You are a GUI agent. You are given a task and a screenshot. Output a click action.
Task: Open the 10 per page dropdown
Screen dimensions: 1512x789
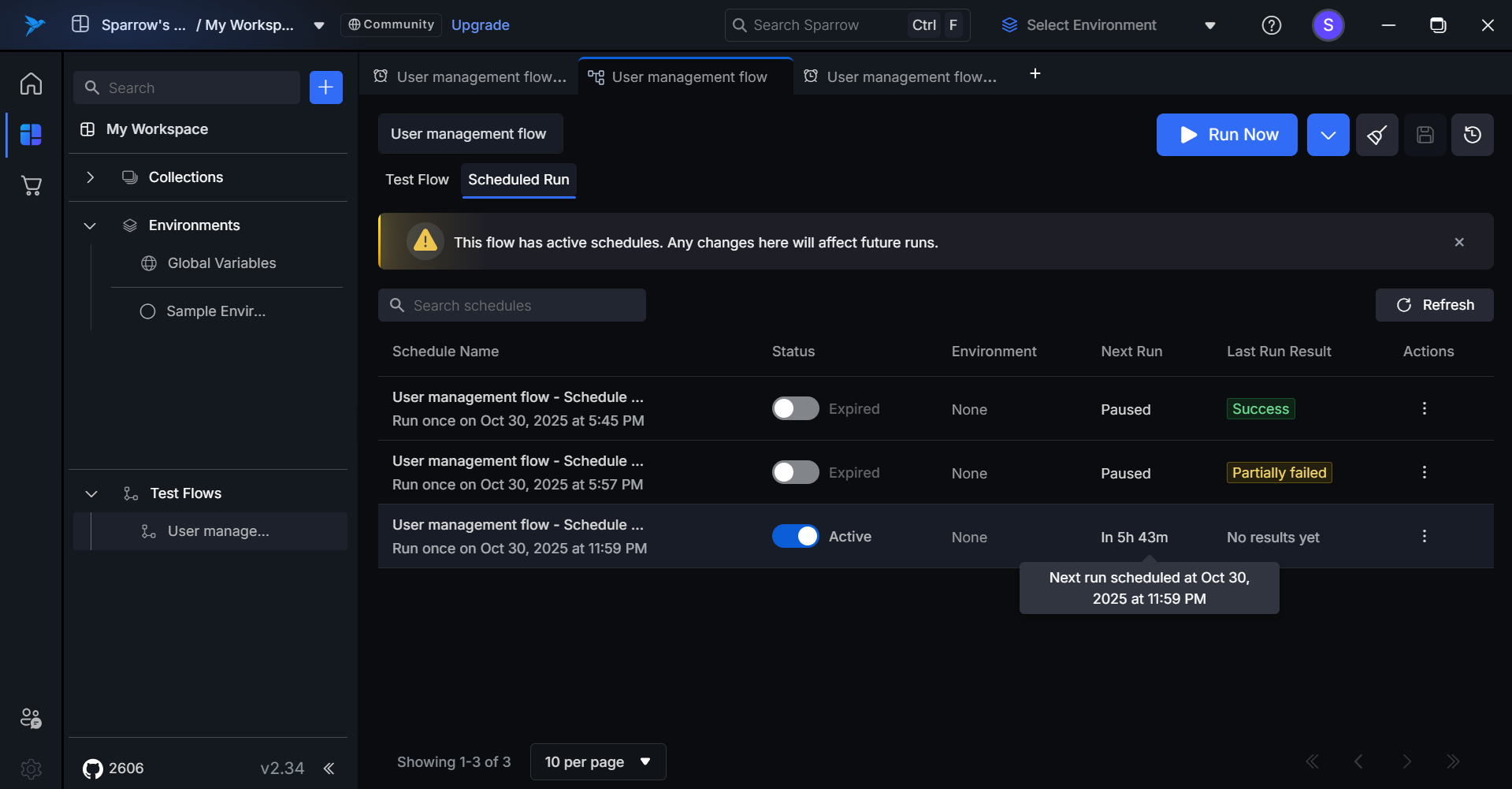(598, 762)
